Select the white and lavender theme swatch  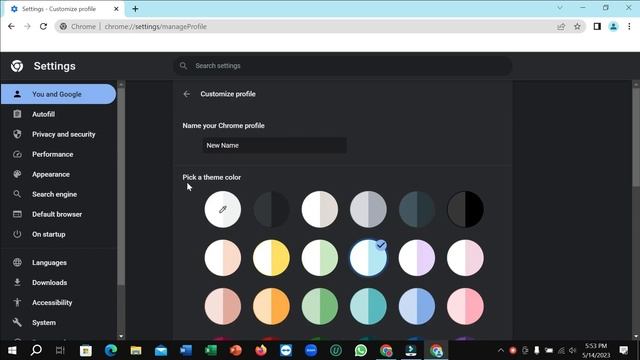pos(417,258)
